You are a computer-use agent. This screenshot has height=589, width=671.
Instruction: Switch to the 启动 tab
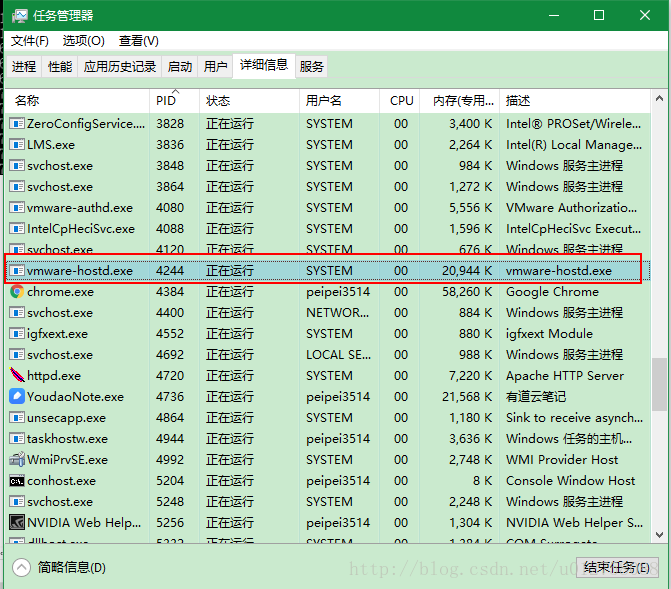pos(180,67)
